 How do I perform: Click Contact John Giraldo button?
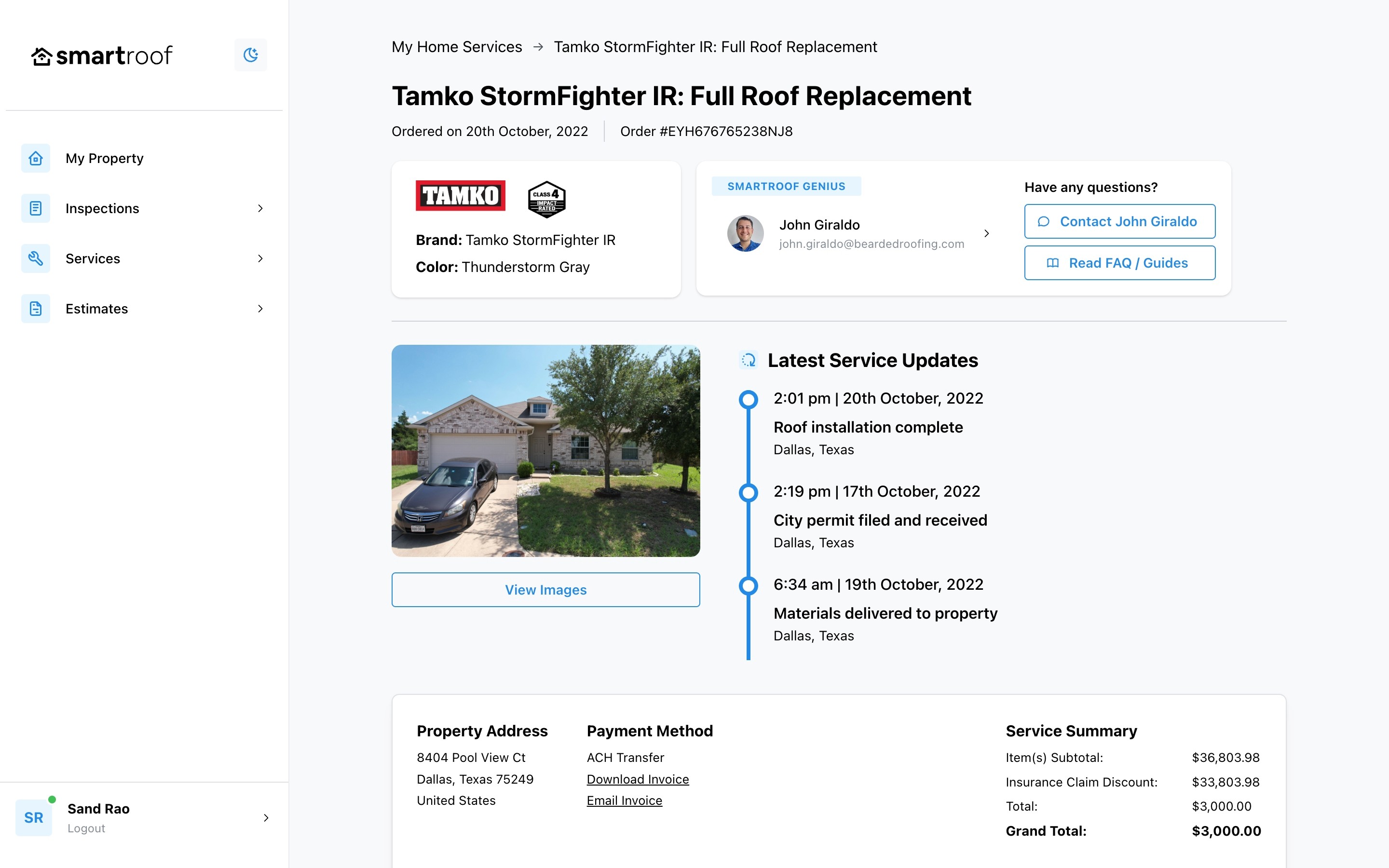(1120, 222)
